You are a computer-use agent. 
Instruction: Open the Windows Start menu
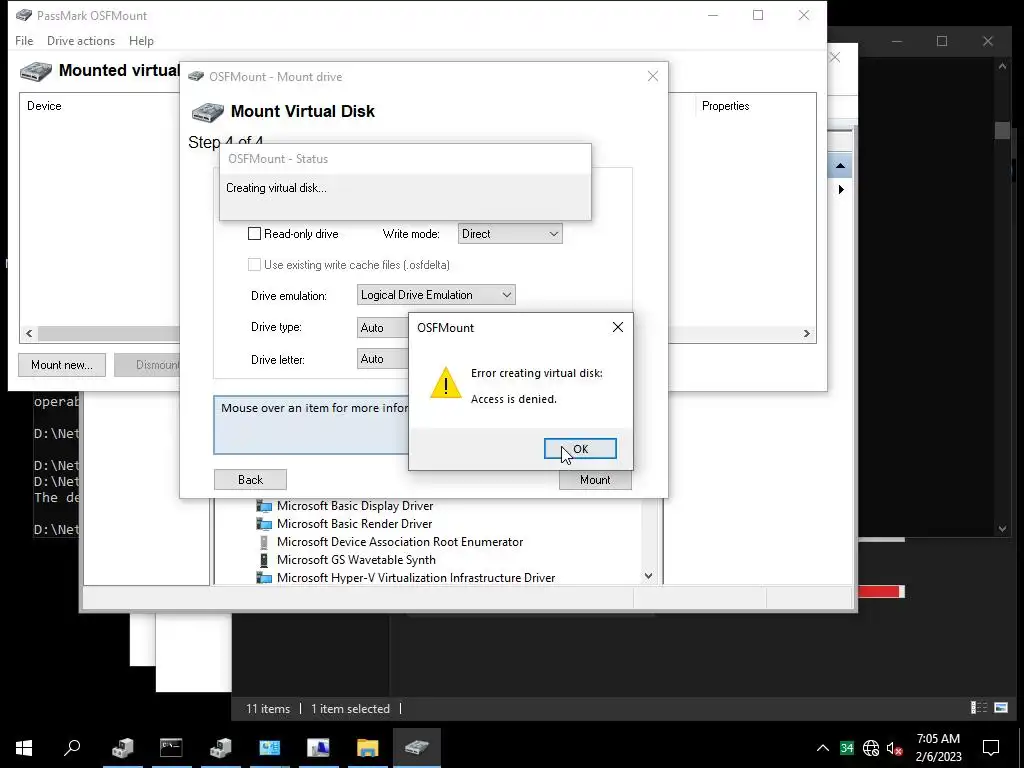24,748
